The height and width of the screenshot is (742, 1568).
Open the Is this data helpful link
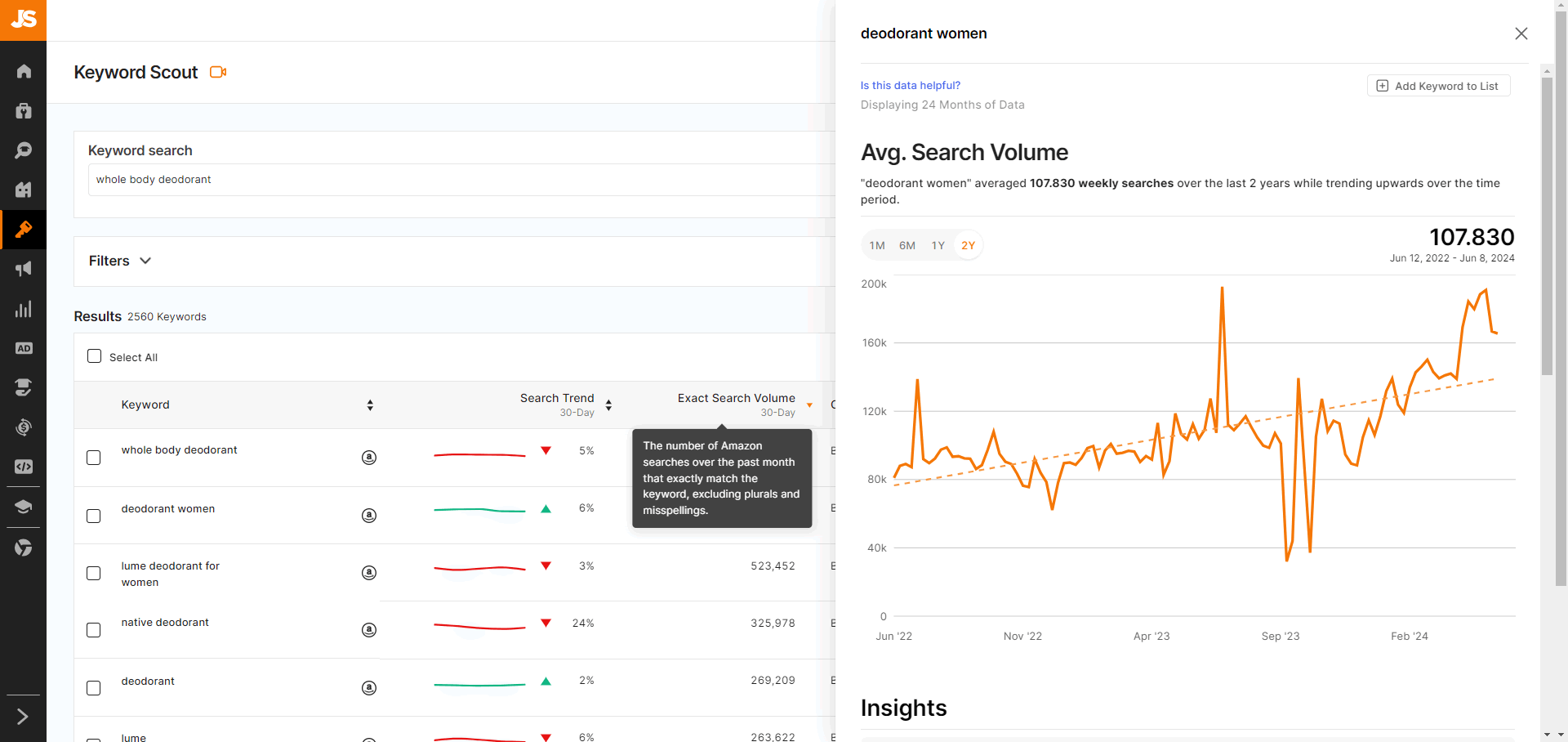click(910, 85)
